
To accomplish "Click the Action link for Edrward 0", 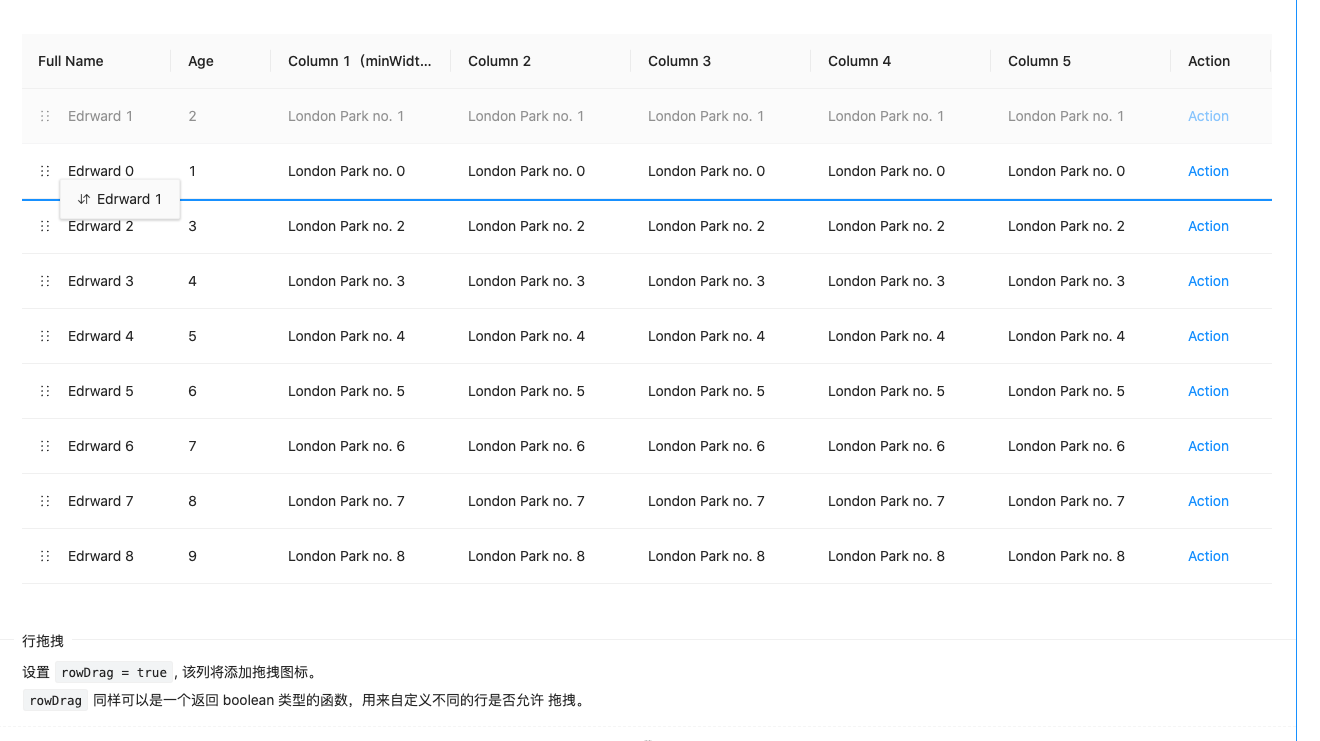I will click(x=1208, y=171).
